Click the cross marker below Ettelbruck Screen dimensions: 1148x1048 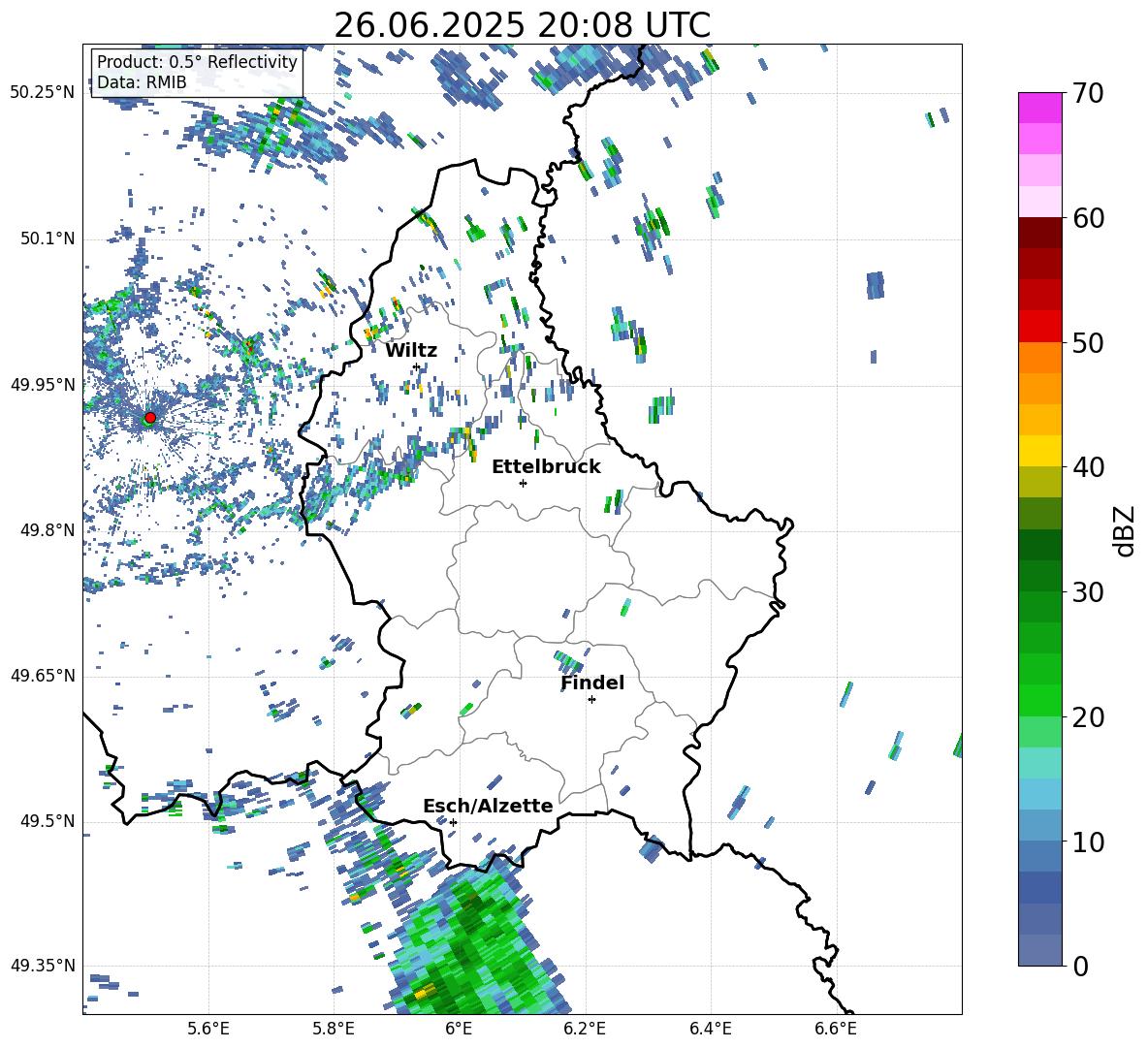523,483
